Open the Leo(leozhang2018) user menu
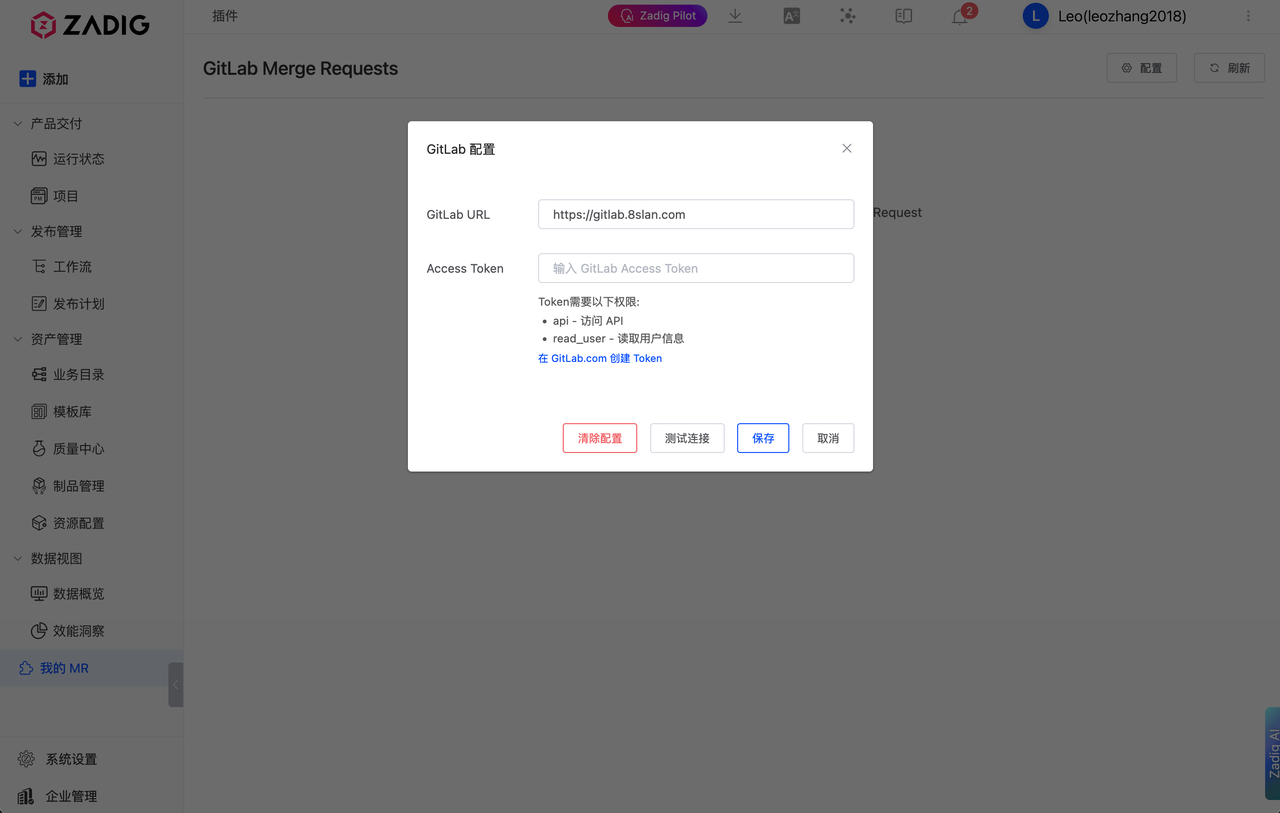 coord(1105,16)
